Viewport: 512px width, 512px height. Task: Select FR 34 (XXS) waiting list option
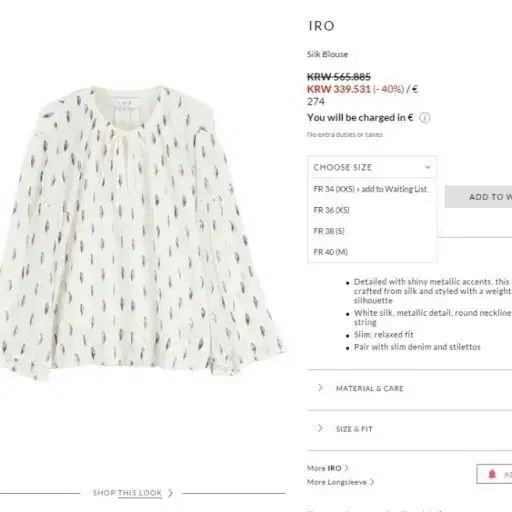click(372, 189)
